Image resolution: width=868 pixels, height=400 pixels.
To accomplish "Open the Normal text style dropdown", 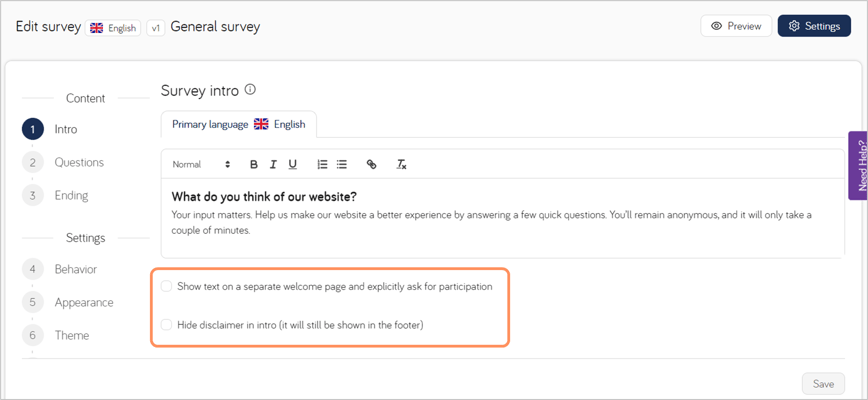I will click(201, 164).
